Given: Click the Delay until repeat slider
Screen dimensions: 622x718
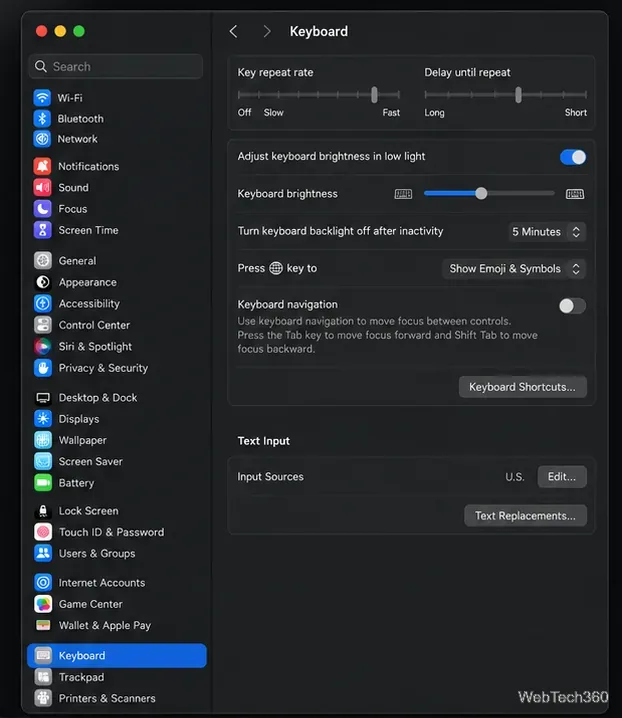Looking at the screenshot, I should point(506,95).
